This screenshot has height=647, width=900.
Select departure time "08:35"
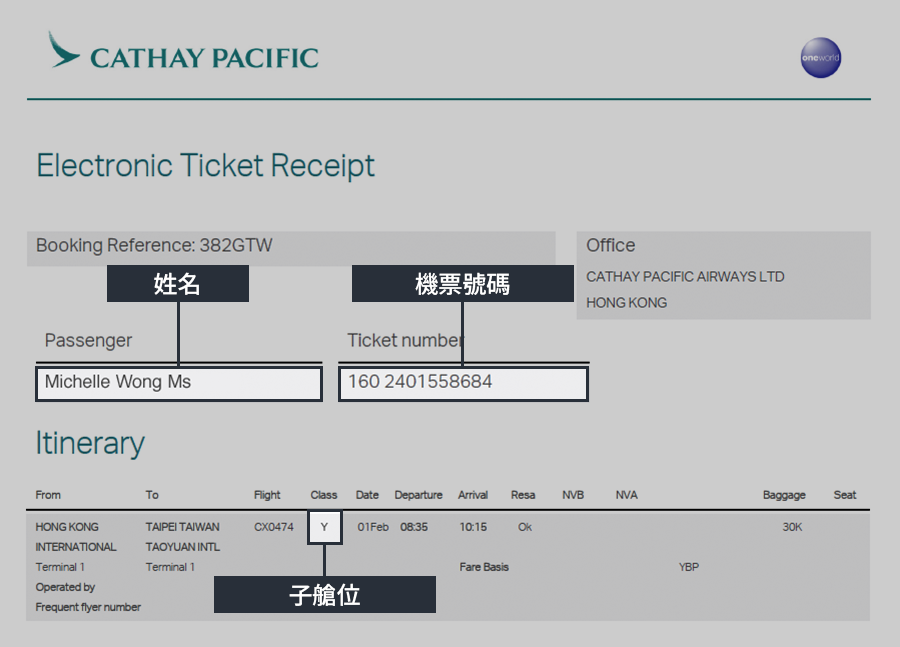(x=414, y=527)
